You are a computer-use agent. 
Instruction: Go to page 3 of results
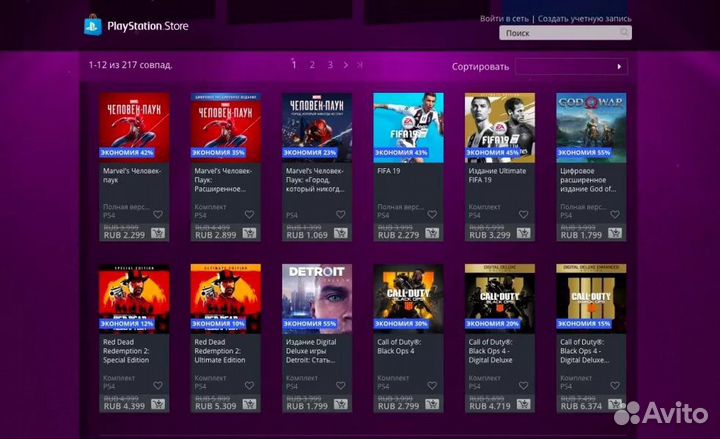click(330, 65)
